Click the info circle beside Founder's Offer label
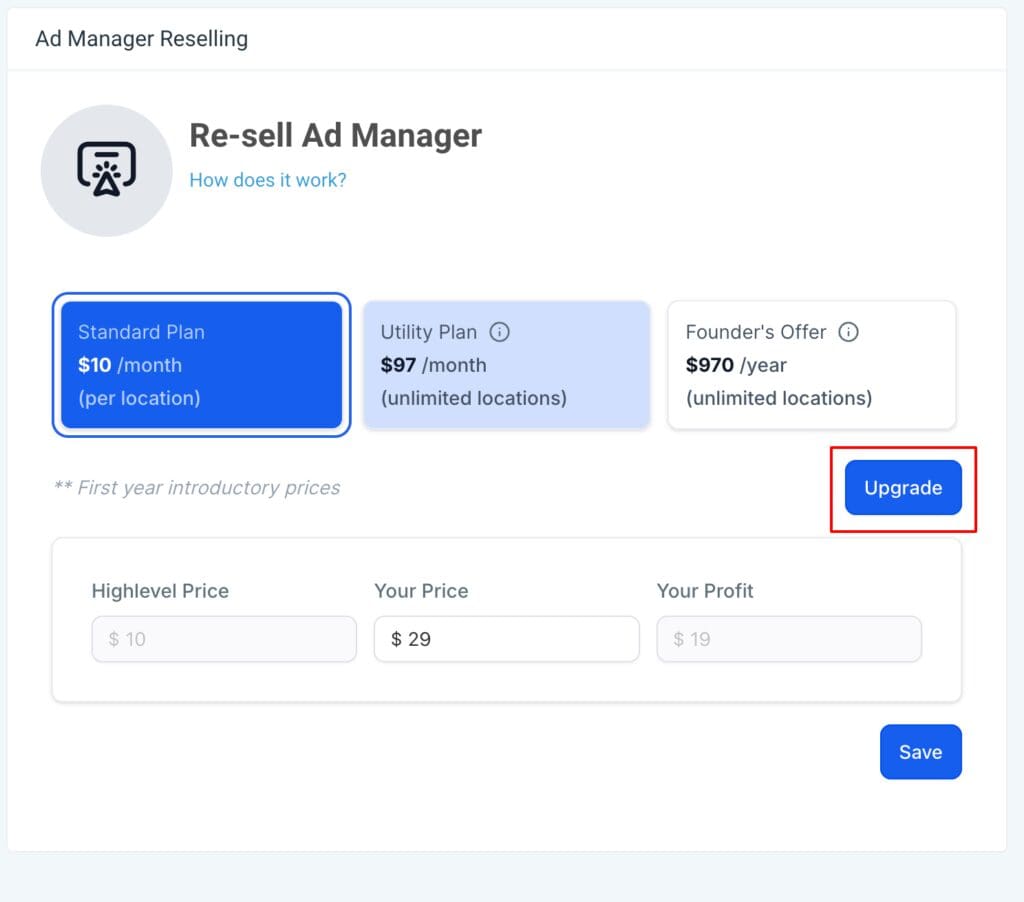Screen dimensions: 1024x902 pyautogui.click(x=849, y=332)
